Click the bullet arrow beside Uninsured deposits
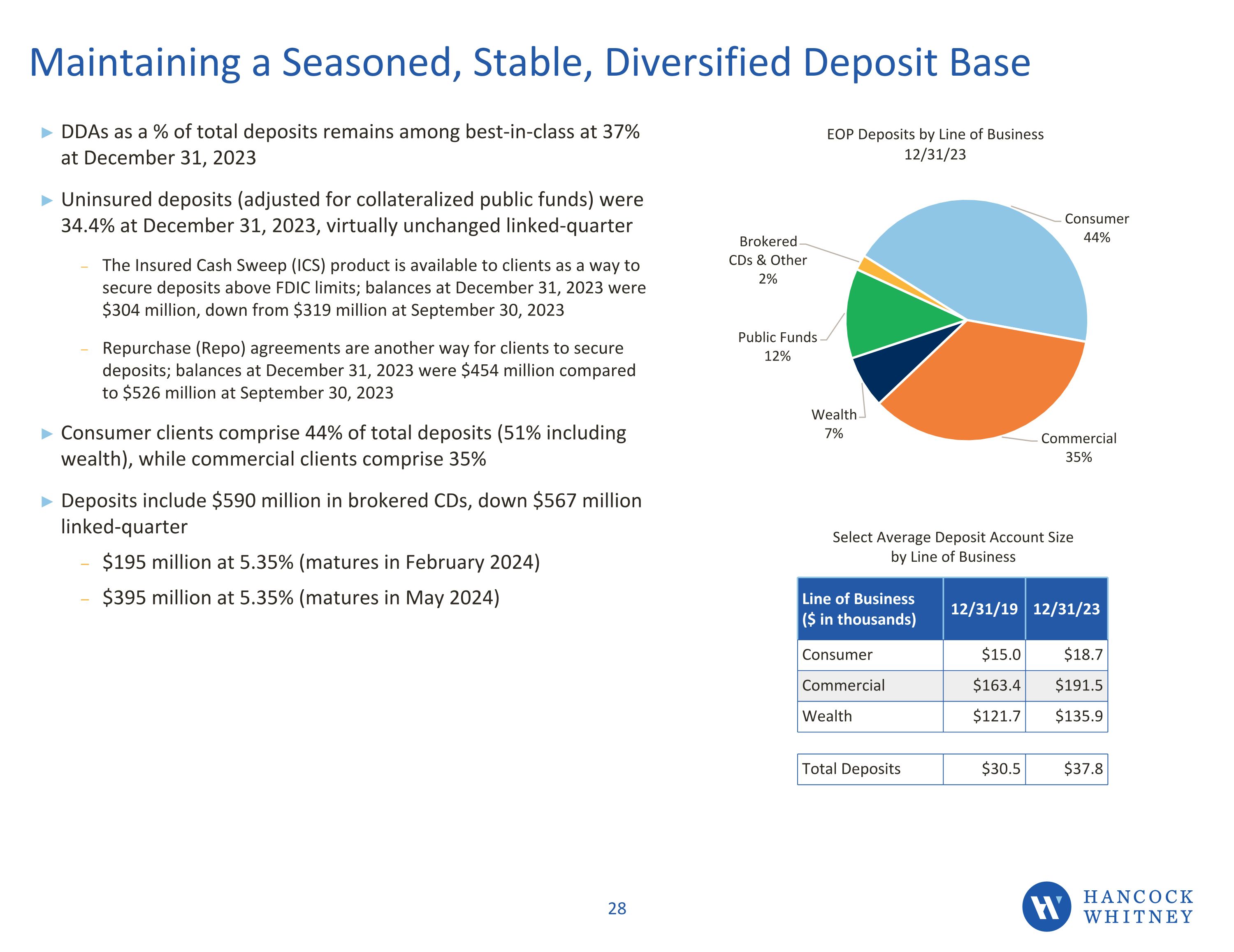Screen dimensions: 1234x952 47,201
